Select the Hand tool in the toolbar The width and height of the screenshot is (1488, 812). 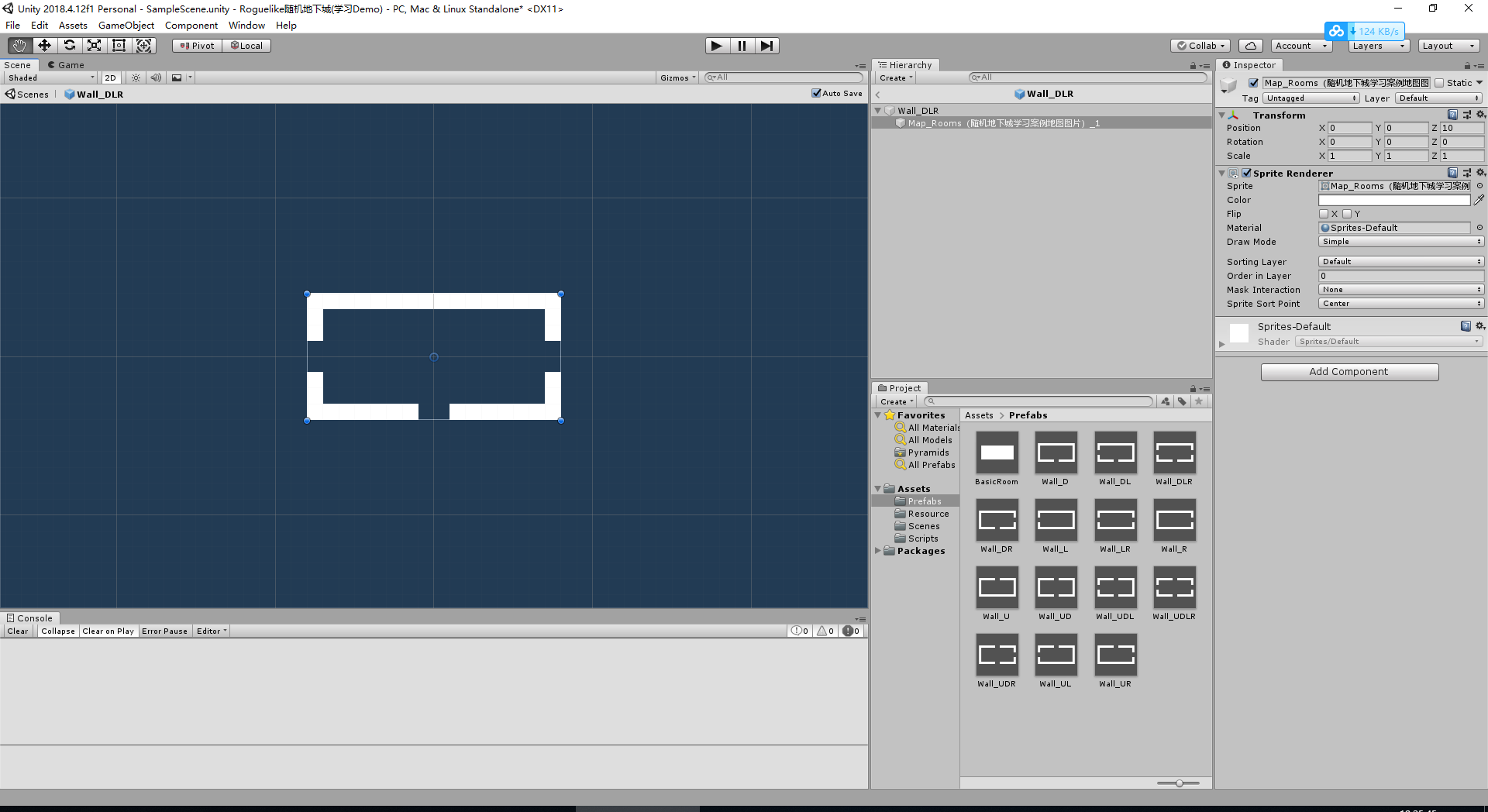click(x=19, y=45)
